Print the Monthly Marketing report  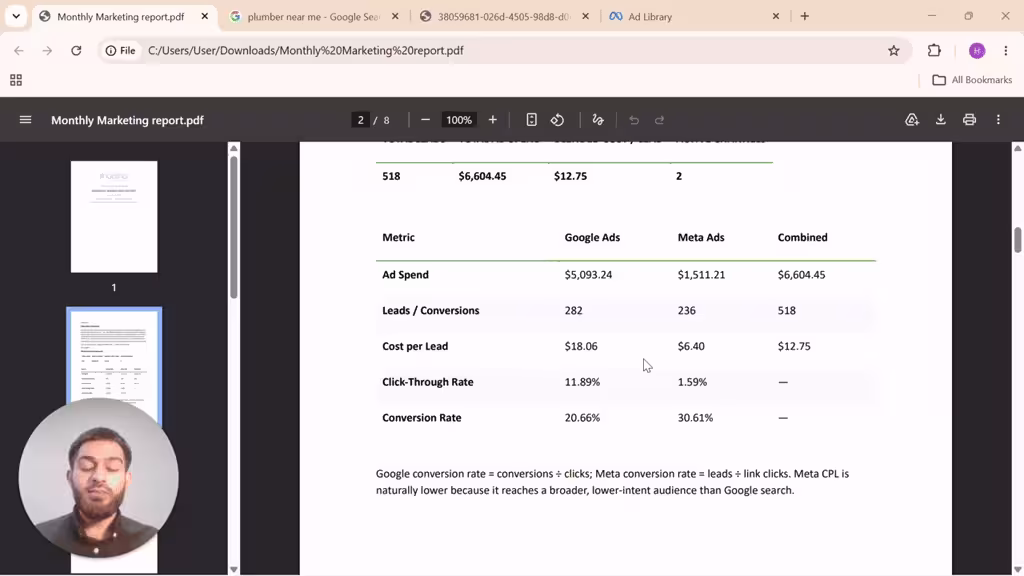pos(969,120)
